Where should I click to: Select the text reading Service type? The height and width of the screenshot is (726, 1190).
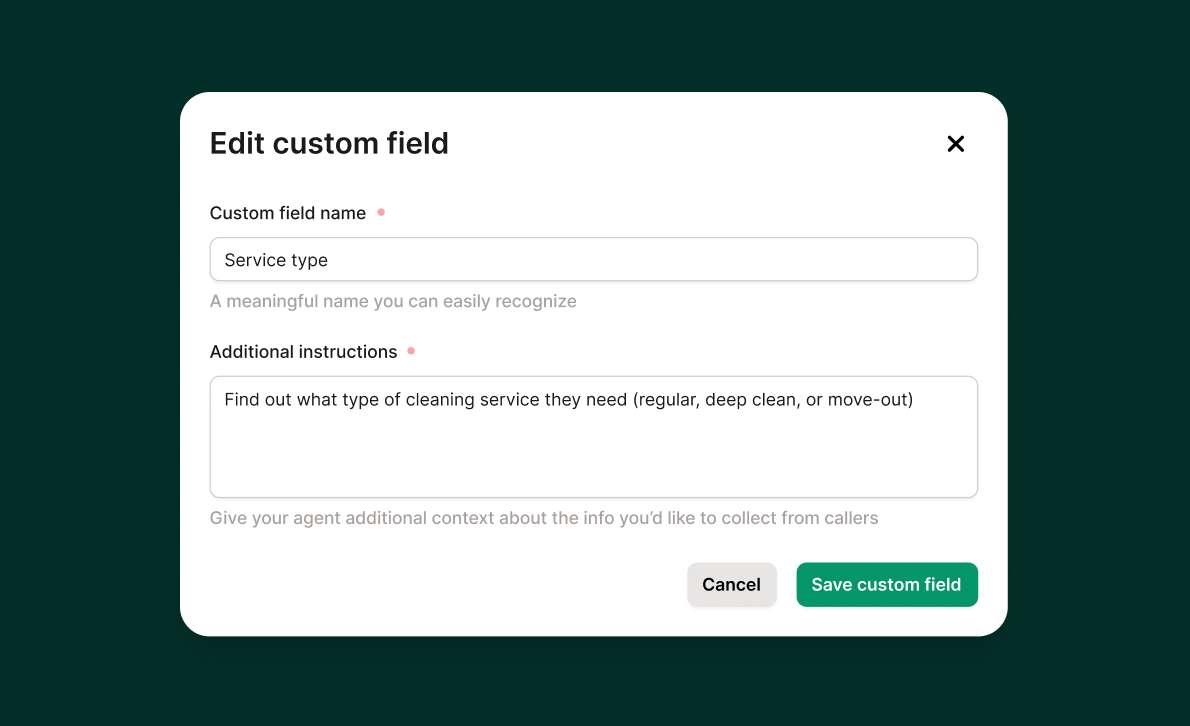click(276, 260)
